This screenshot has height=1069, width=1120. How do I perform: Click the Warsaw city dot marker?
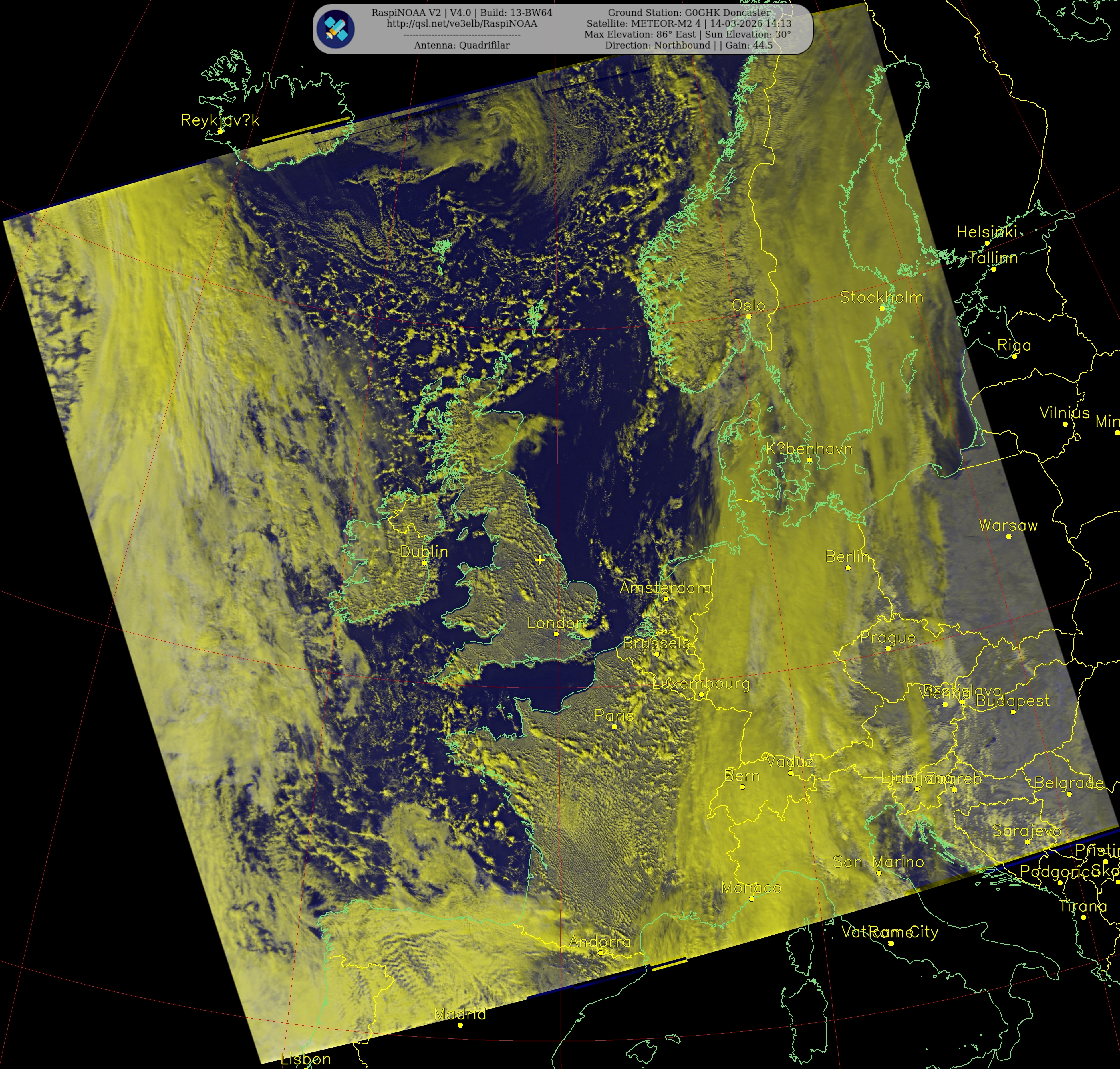click(1009, 536)
